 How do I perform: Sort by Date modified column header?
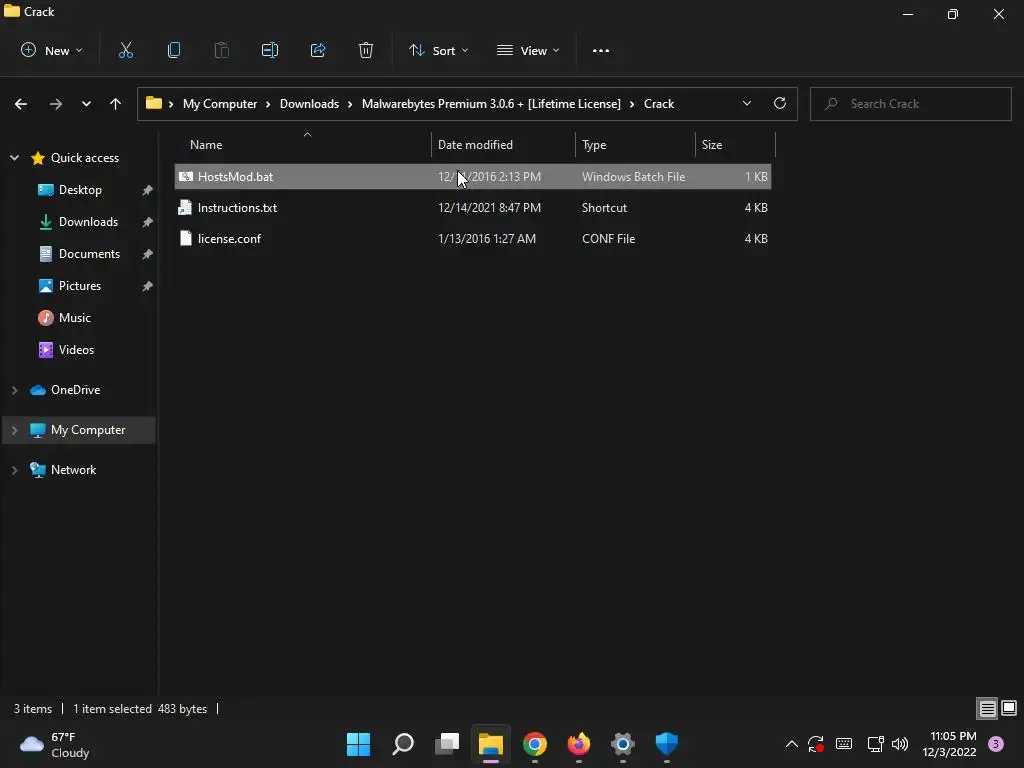click(x=503, y=145)
